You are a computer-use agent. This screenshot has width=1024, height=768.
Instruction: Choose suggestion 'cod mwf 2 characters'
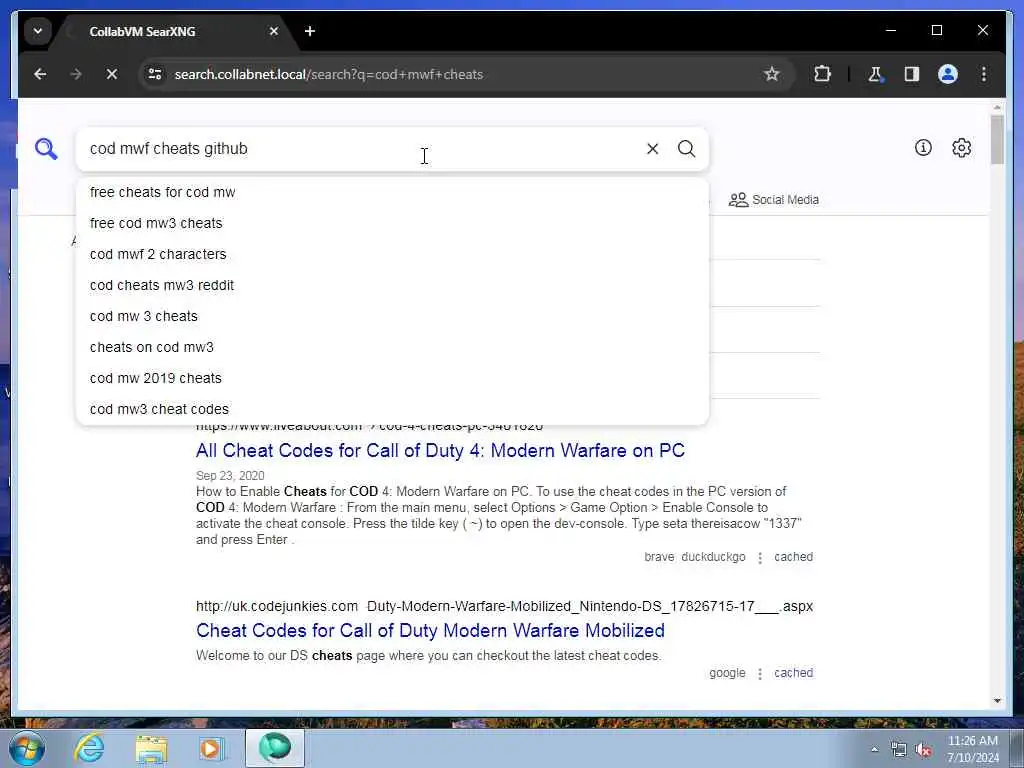pos(392,254)
